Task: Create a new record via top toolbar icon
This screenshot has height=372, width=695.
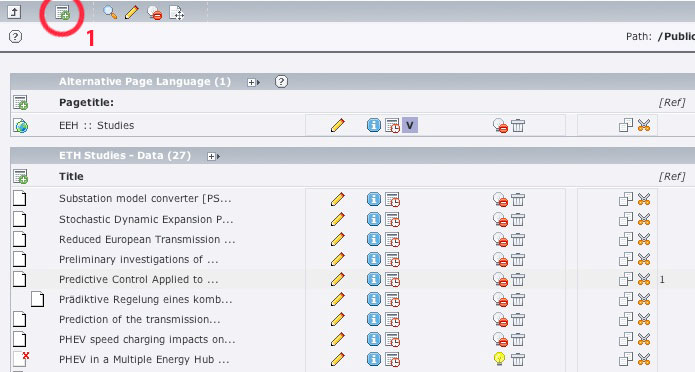Action: [x=62, y=13]
